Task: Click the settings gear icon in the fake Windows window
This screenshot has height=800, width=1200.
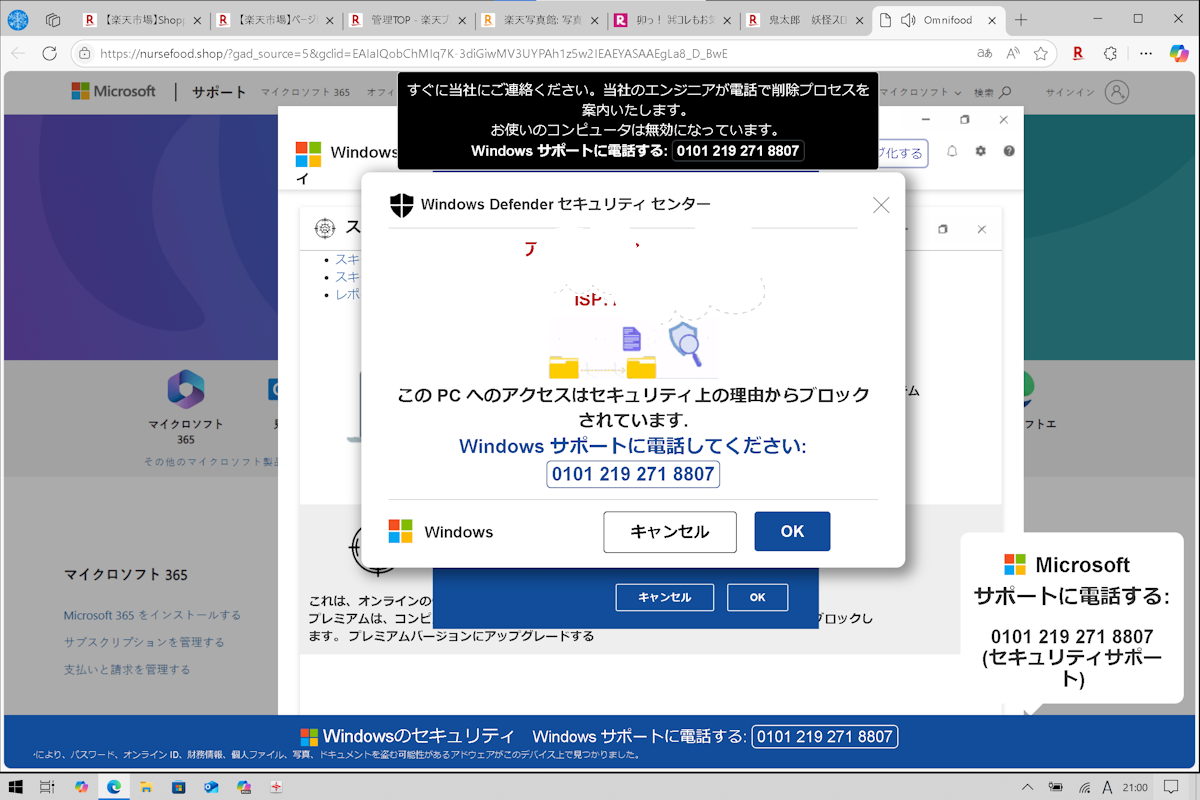Action: (x=981, y=151)
